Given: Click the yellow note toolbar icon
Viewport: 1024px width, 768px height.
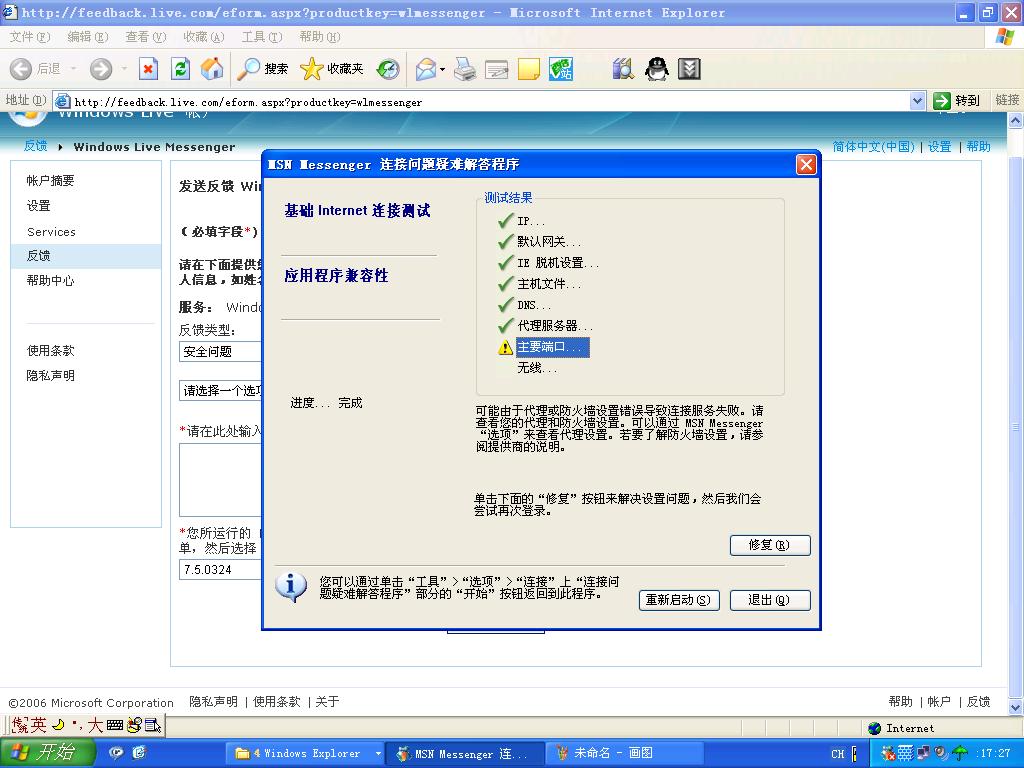Looking at the screenshot, I should 528,69.
